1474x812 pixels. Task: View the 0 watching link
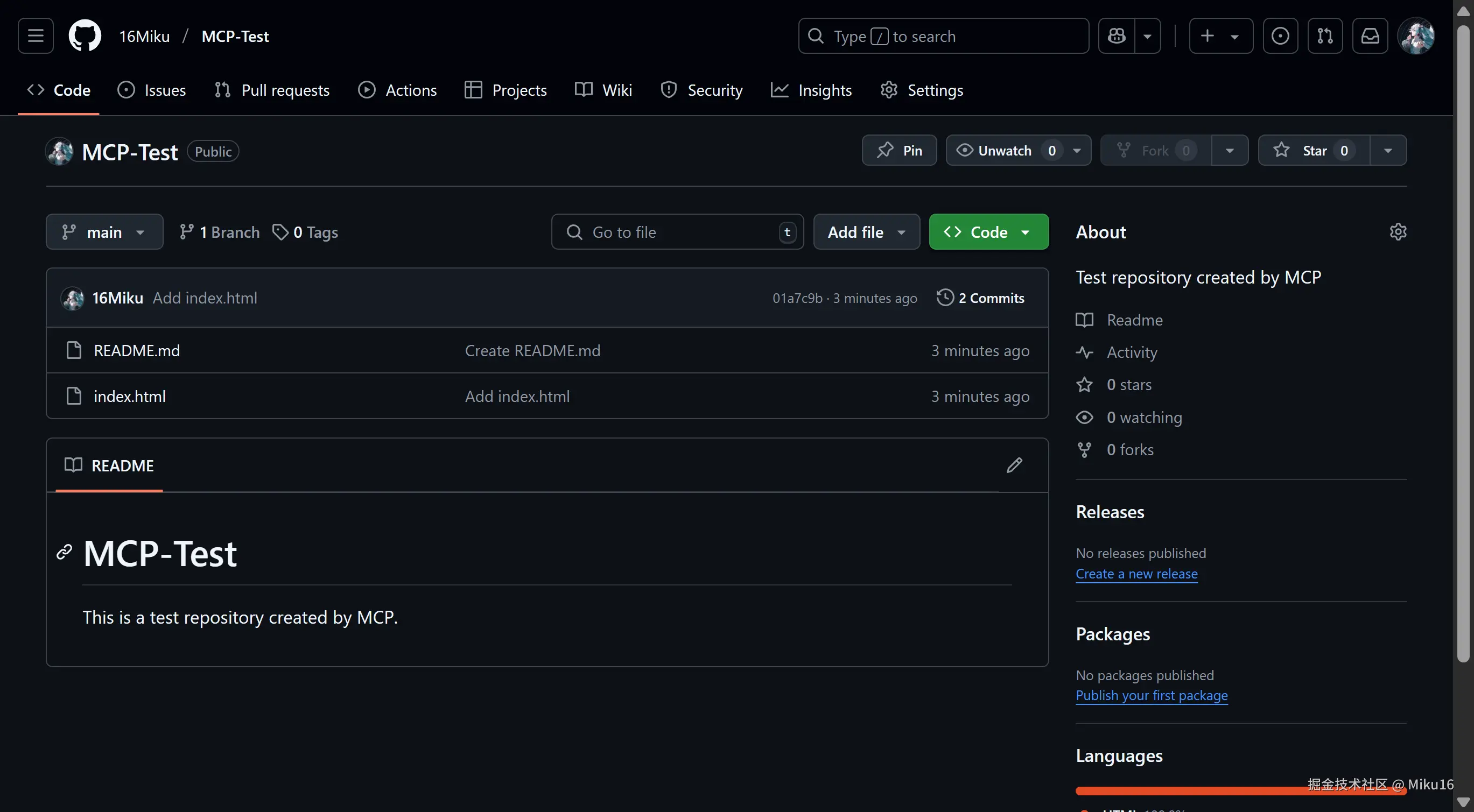point(1144,417)
